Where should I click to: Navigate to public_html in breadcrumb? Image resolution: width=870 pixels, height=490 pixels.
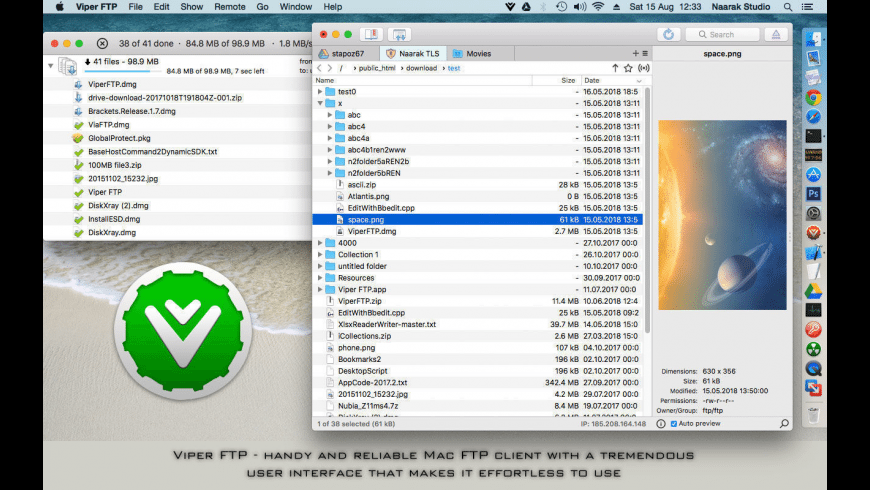point(377,68)
